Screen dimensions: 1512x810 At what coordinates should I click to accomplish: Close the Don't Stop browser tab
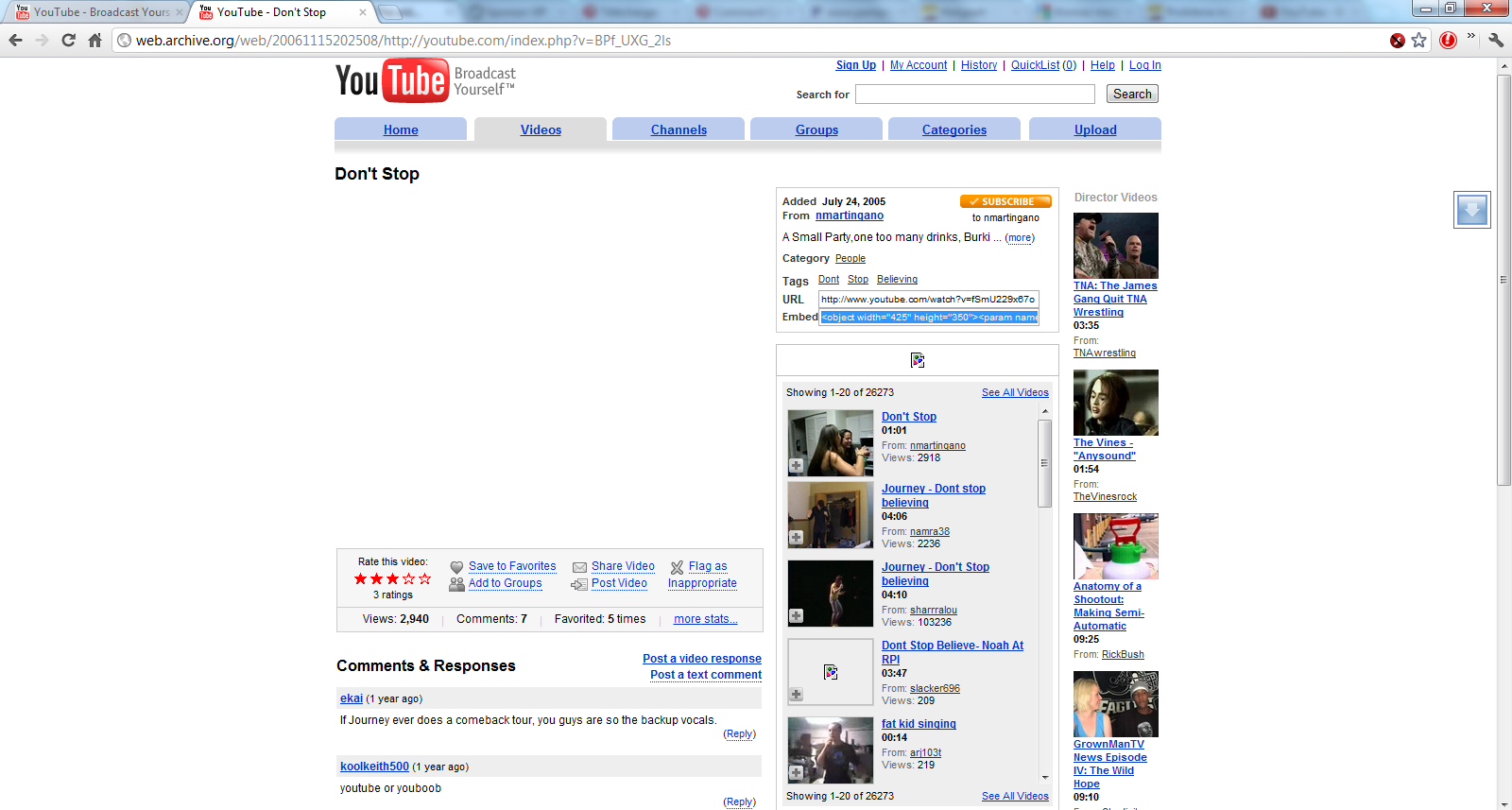pyautogui.click(x=362, y=12)
